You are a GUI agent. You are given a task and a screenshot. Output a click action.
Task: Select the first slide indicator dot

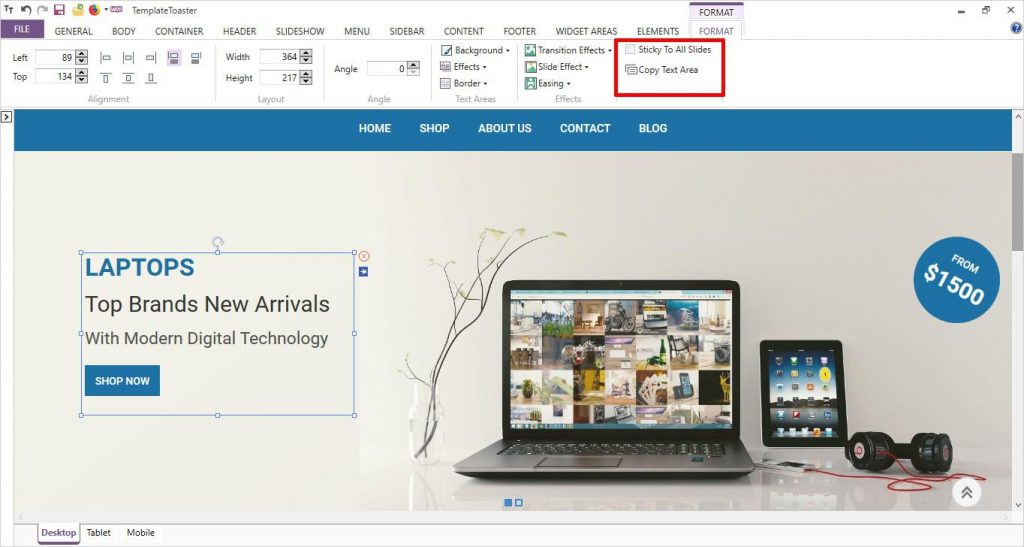click(508, 503)
